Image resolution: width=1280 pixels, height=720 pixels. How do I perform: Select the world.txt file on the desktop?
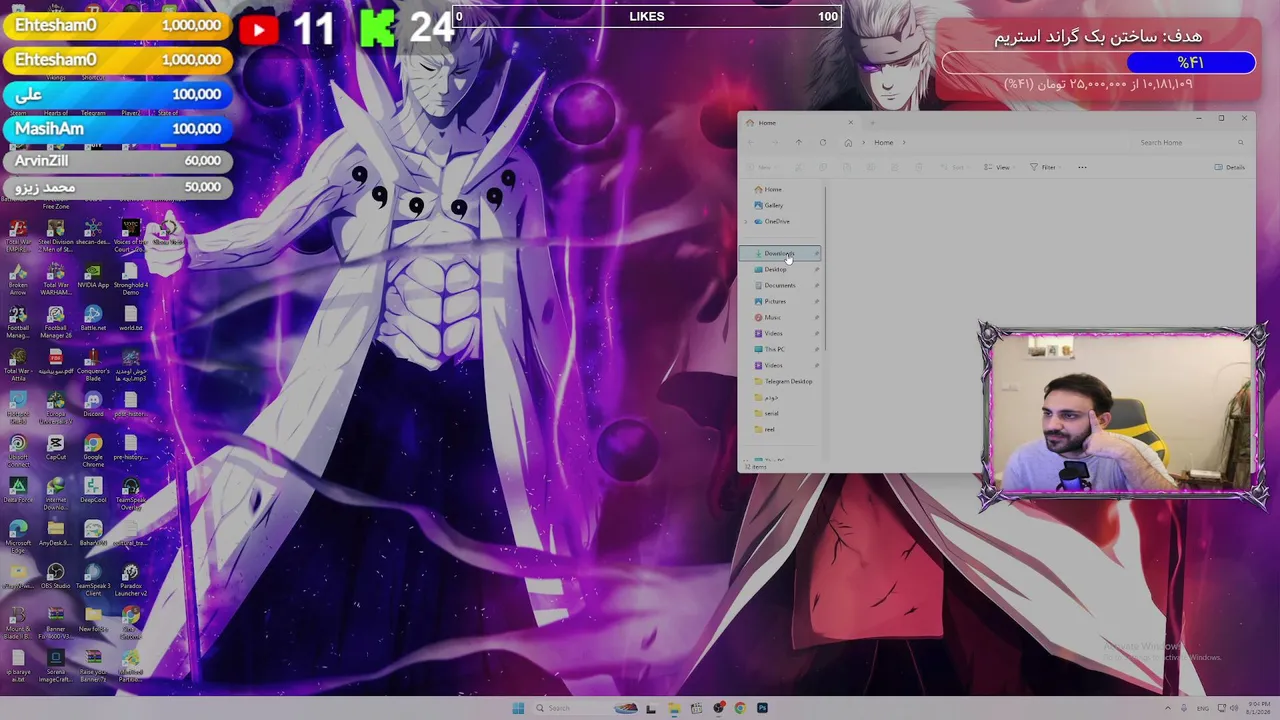coord(130,318)
